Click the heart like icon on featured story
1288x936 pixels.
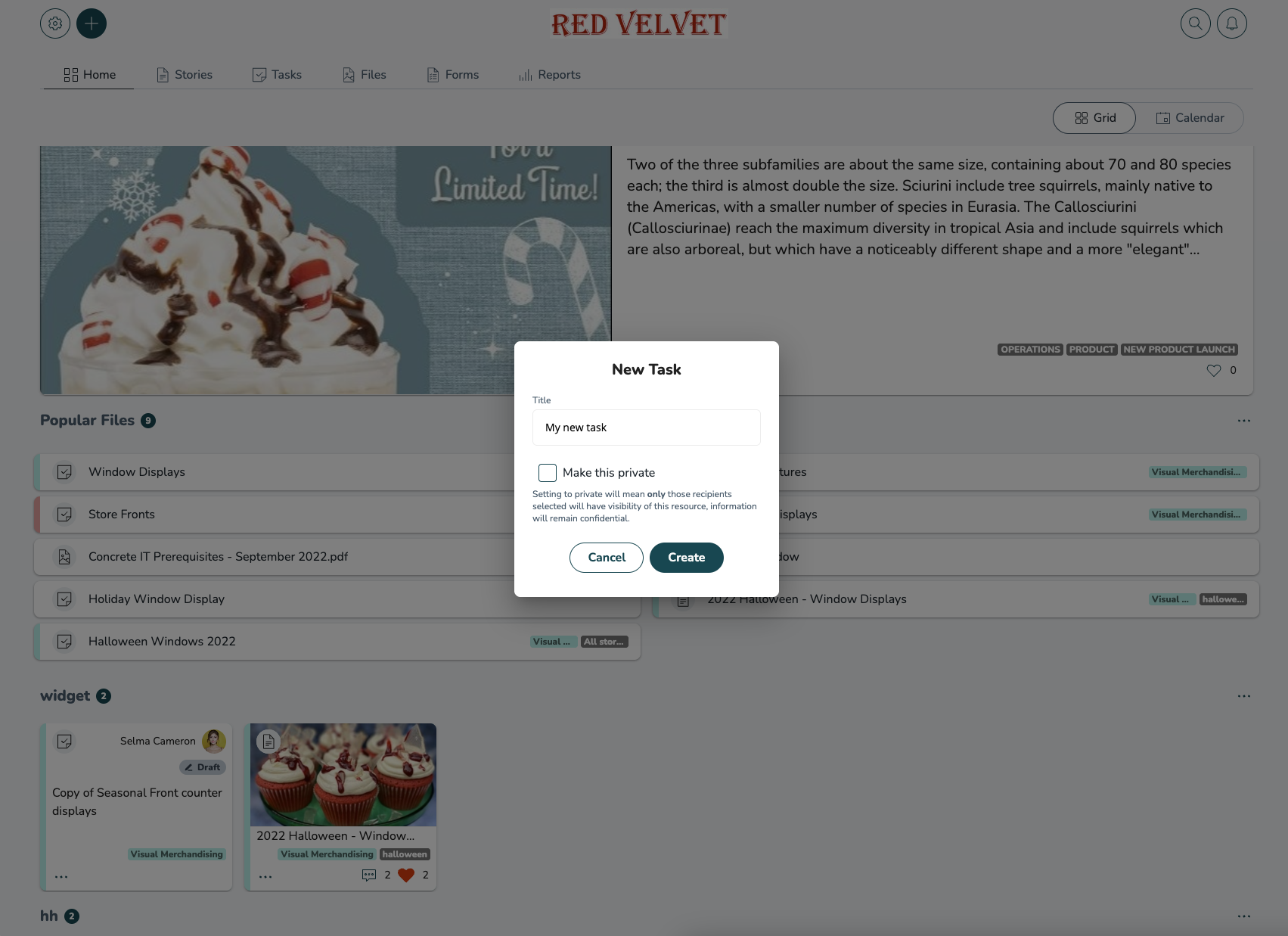click(x=1214, y=370)
